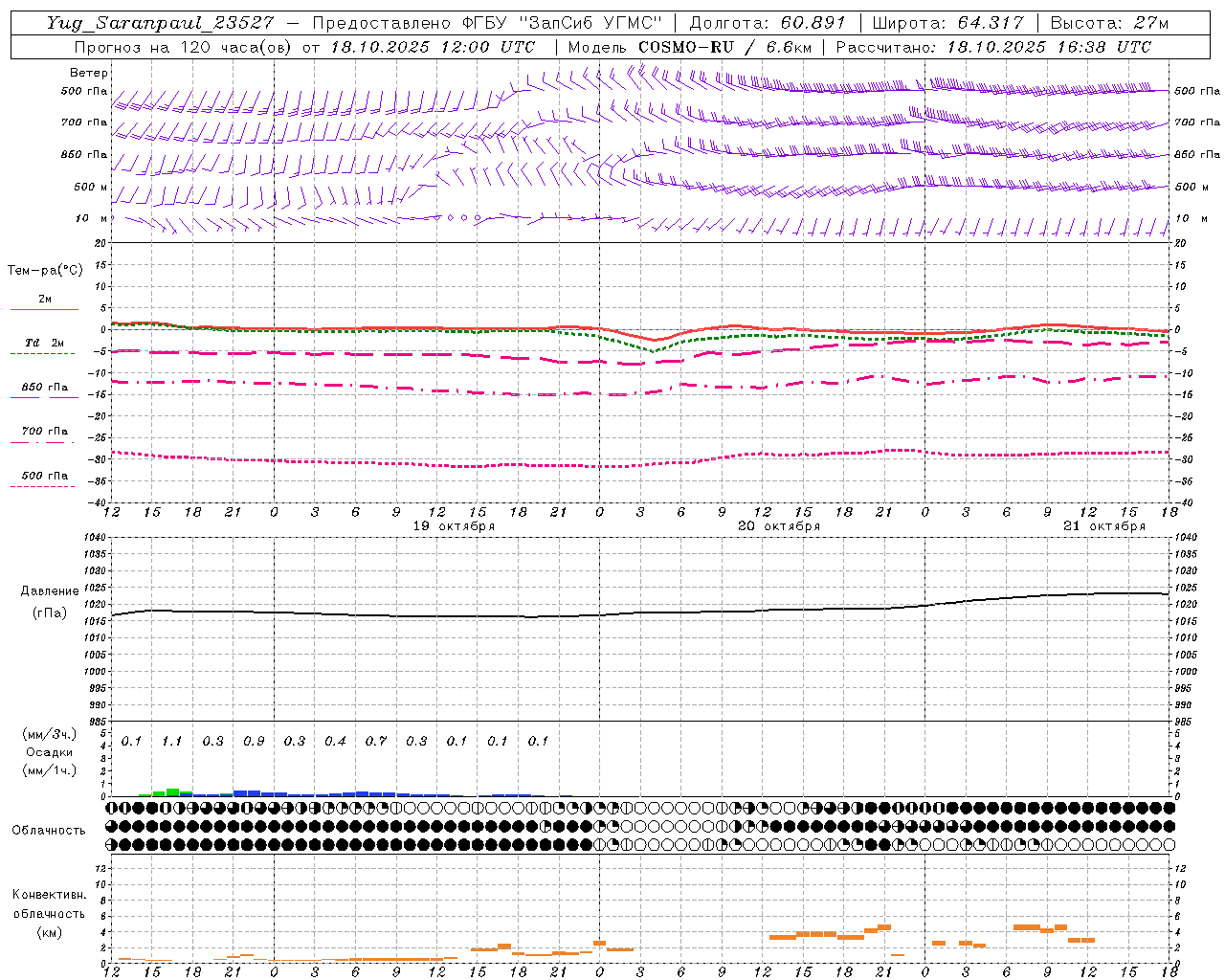
Task: Click the Td 2м dew point legend entry
Action: 44,343
